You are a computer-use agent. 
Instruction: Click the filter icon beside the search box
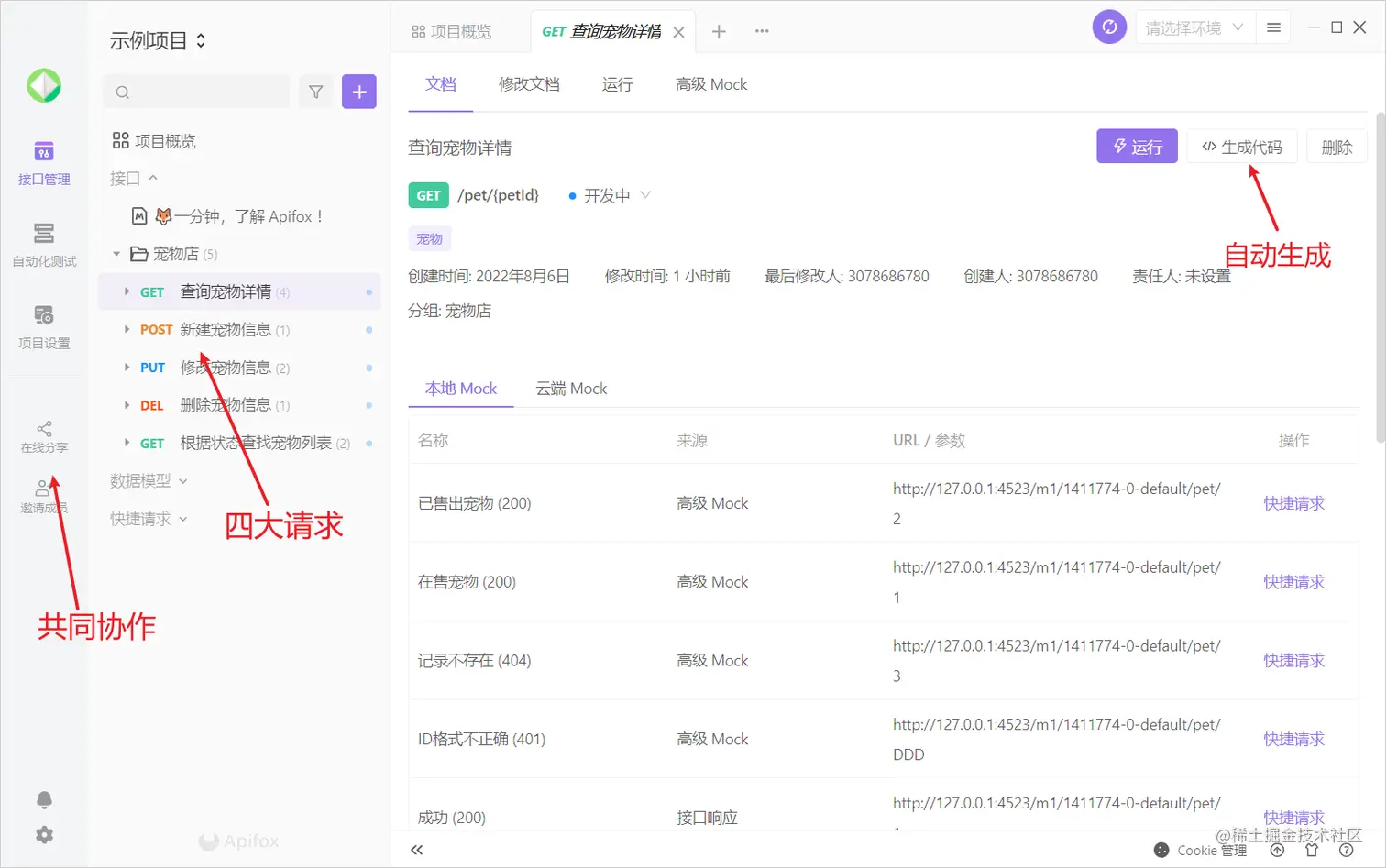pyautogui.click(x=315, y=92)
